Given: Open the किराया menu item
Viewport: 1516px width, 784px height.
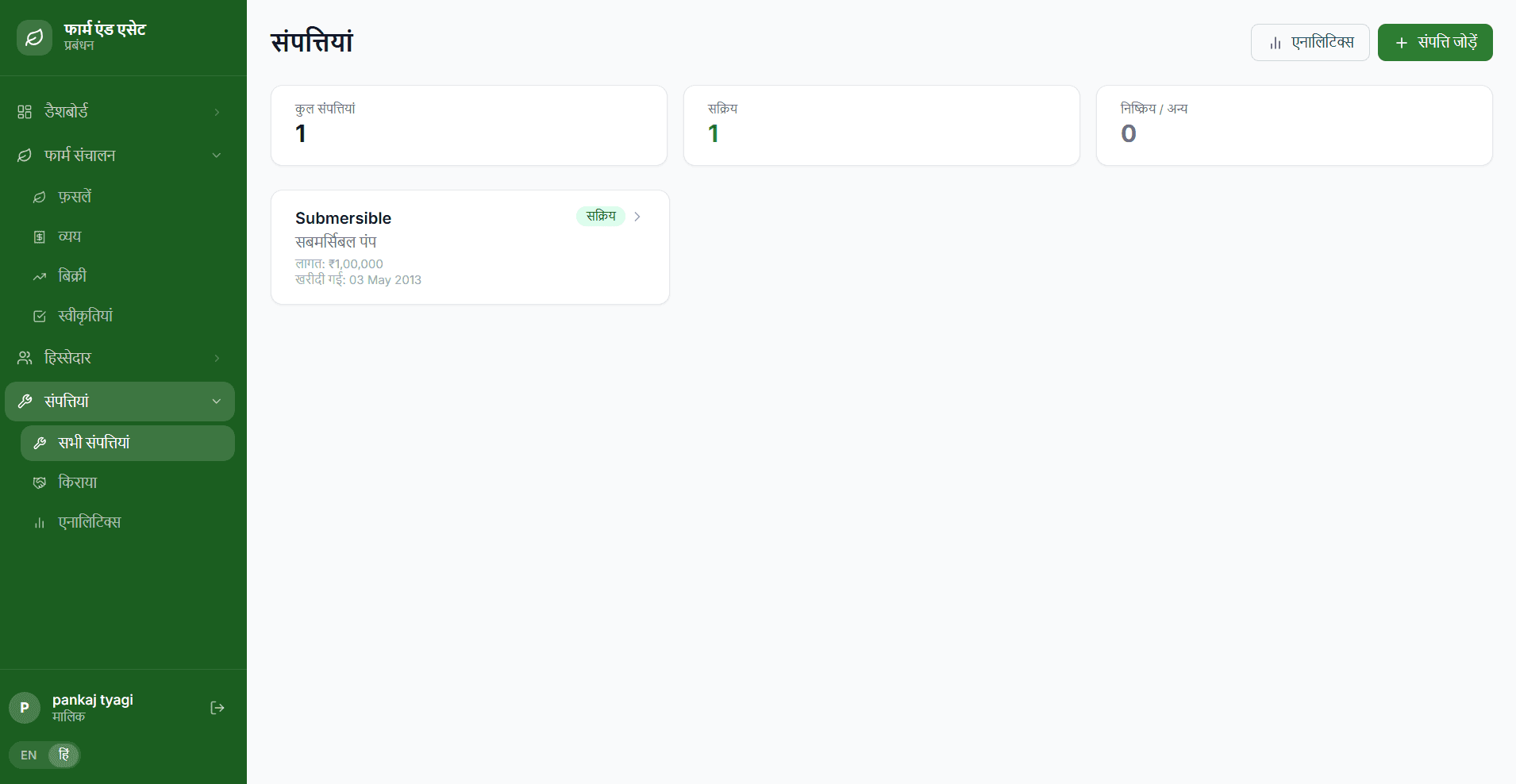Looking at the screenshot, I should tap(128, 482).
